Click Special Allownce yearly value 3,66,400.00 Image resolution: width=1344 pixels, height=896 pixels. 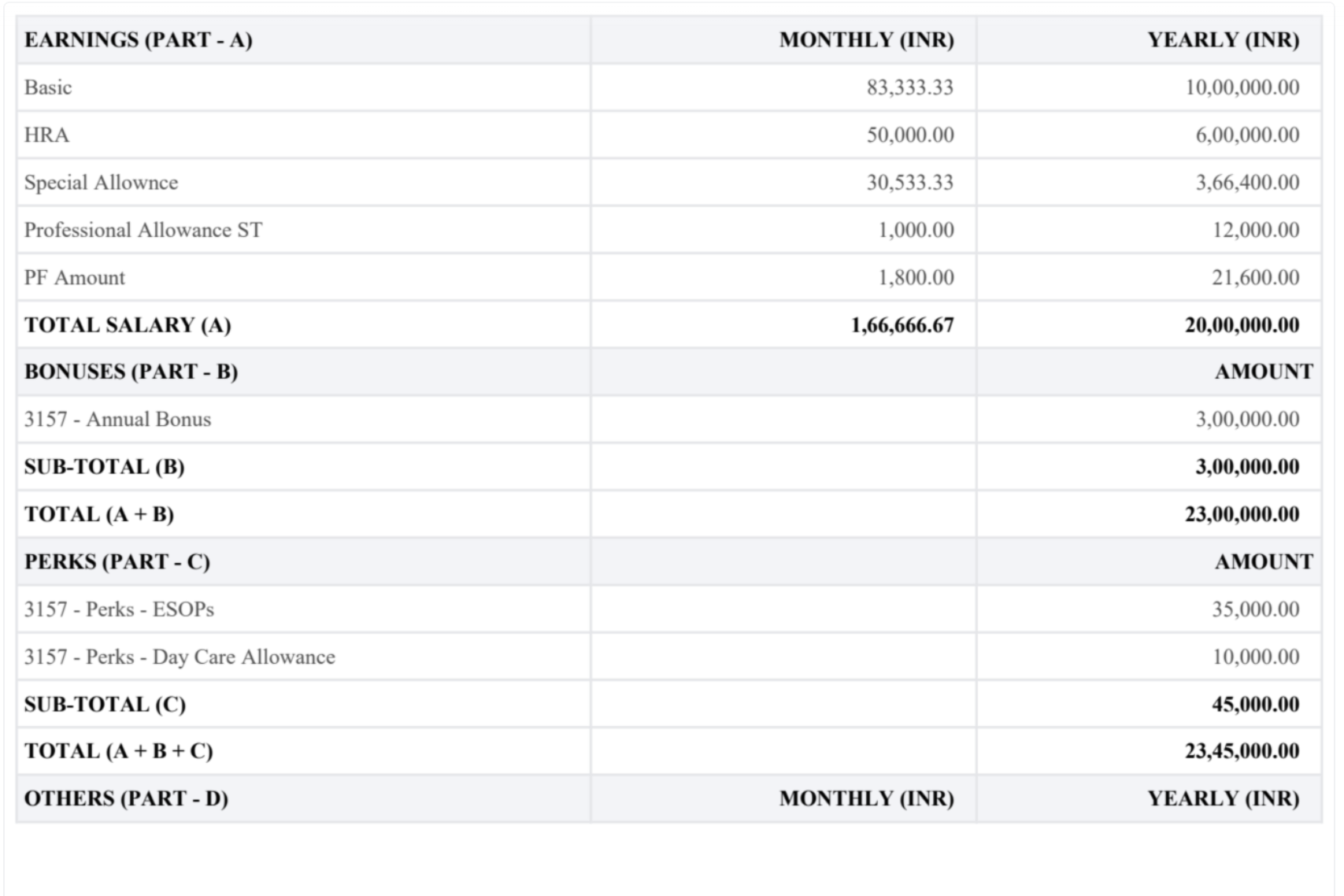(1247, 183)
